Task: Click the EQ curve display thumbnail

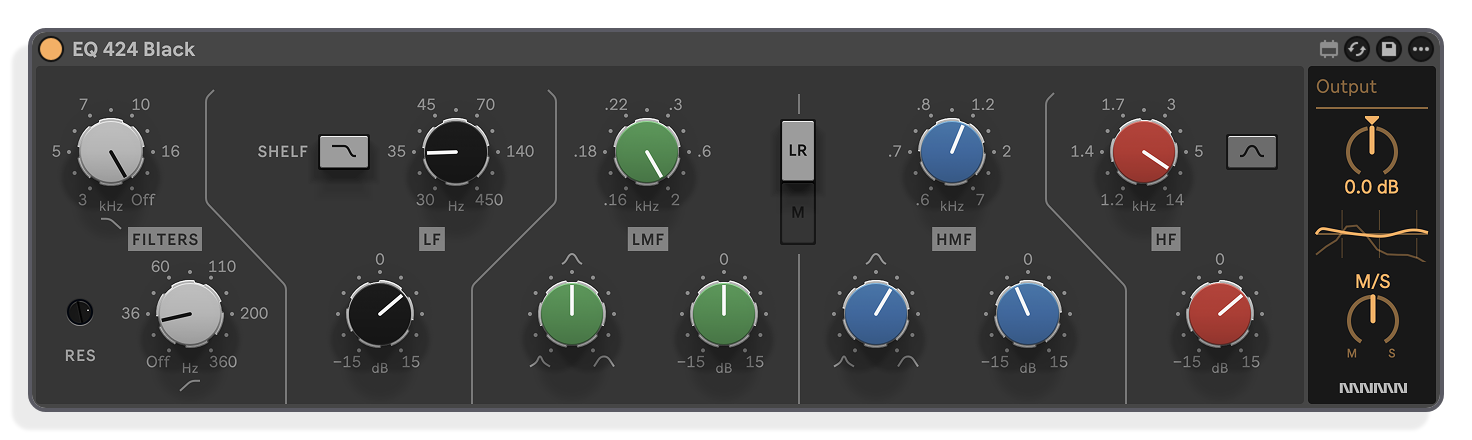Action: 1372,236
